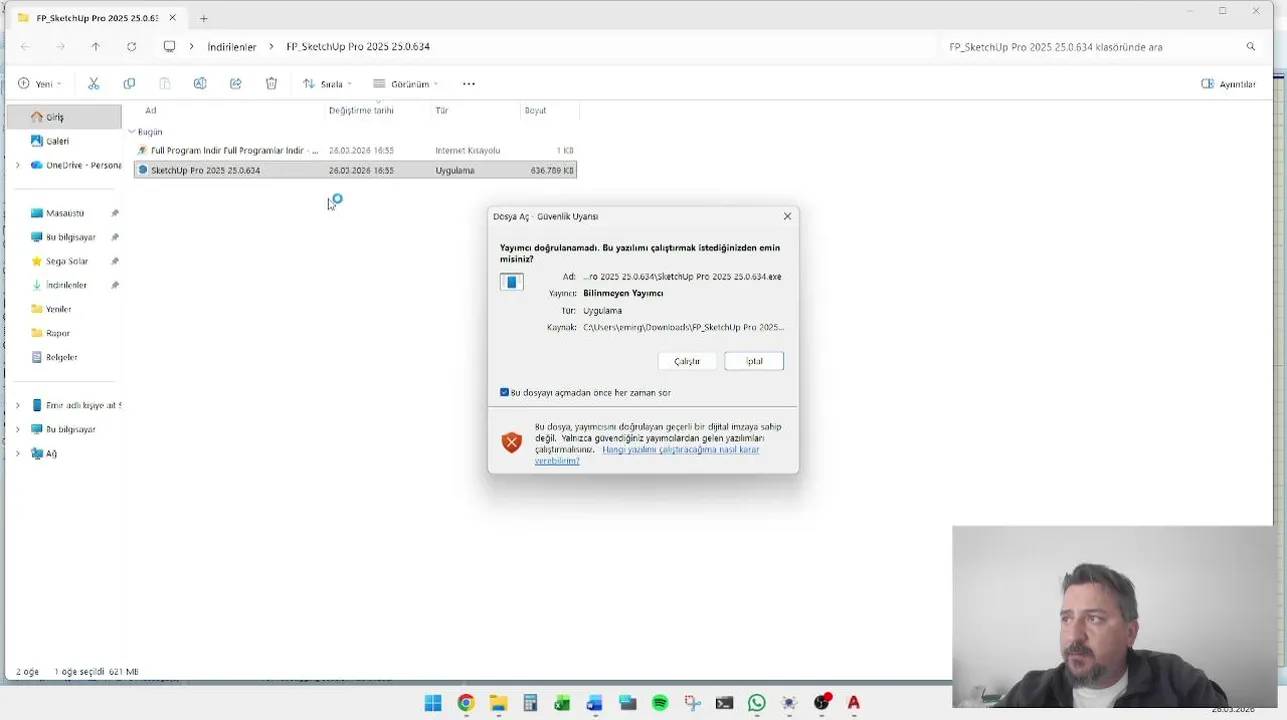
Task: Open the red A AutoCAD taskbar icon
Action: click(x=854, y=703)
